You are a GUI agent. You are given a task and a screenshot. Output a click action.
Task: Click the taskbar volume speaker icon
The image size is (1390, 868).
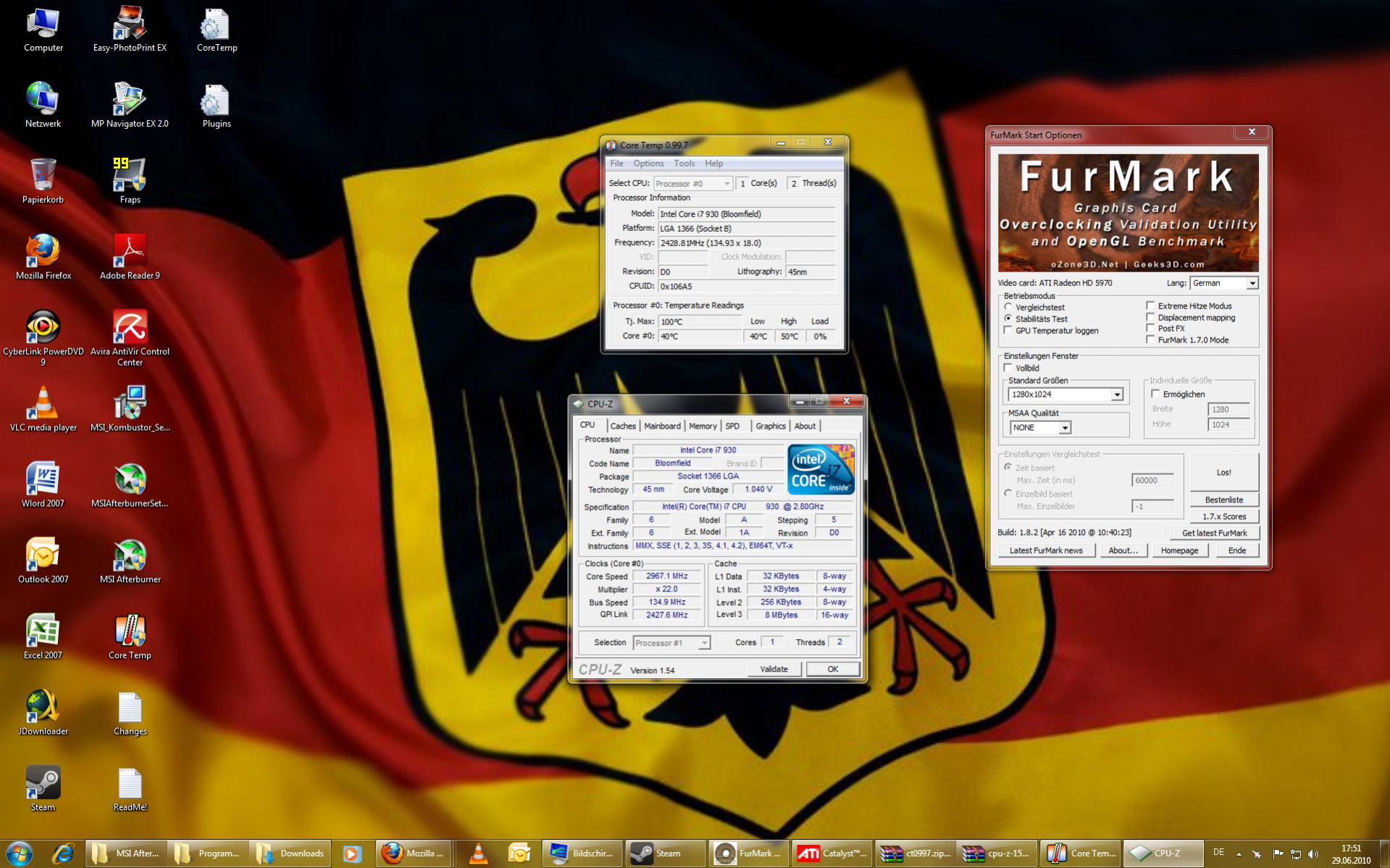(1313, 854)
